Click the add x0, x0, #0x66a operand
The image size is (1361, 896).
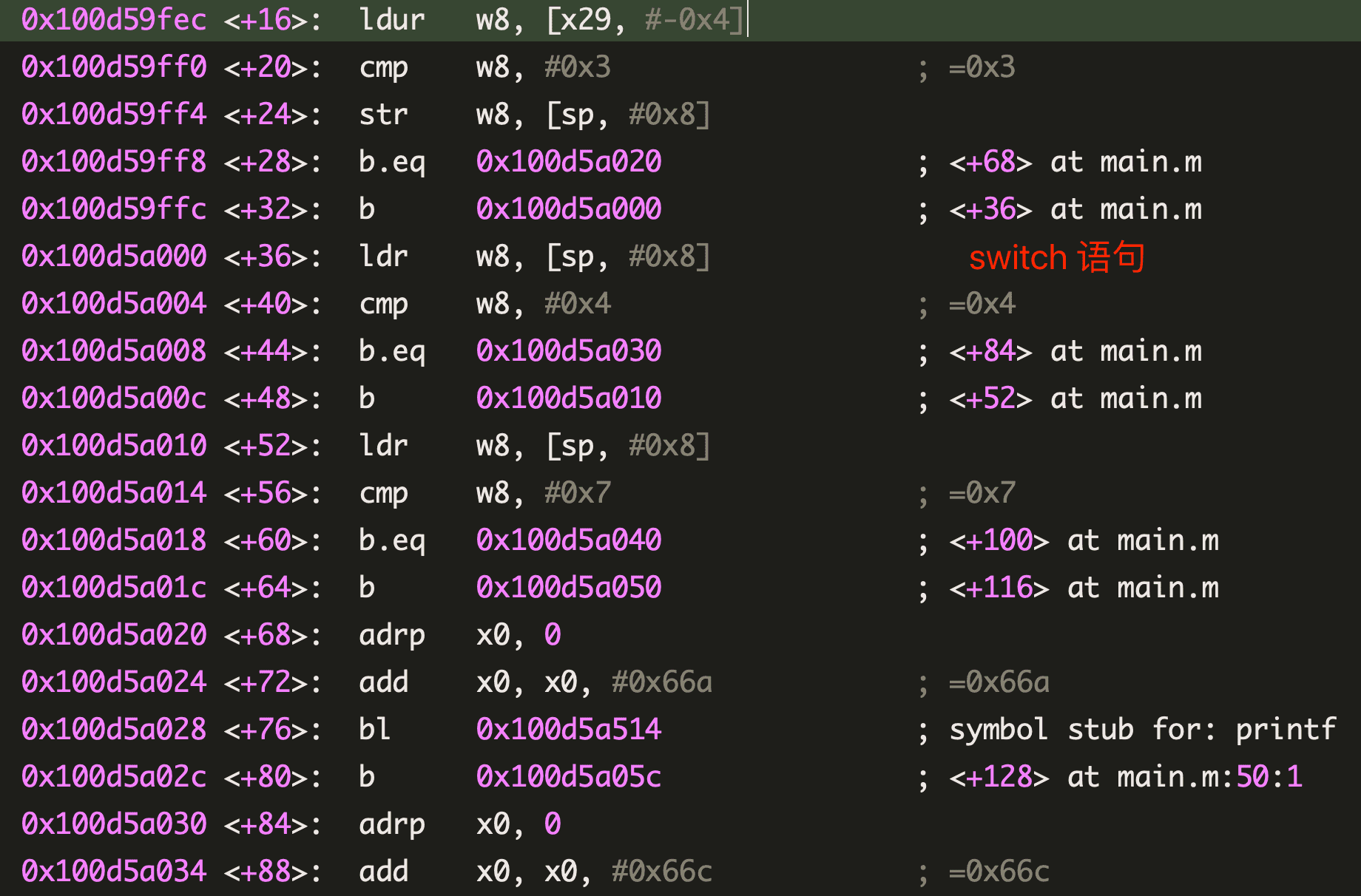[x=594, y=682]
